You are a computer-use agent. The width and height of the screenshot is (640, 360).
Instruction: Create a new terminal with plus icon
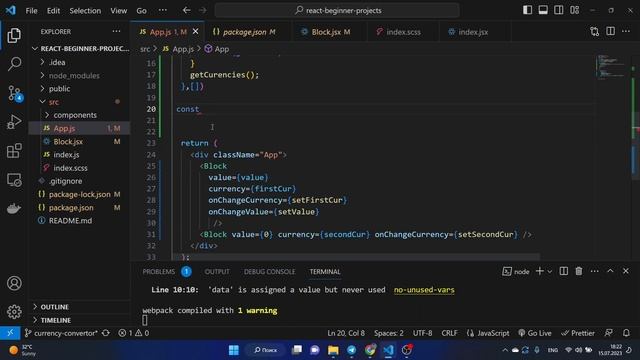click(x=540, y=271)
